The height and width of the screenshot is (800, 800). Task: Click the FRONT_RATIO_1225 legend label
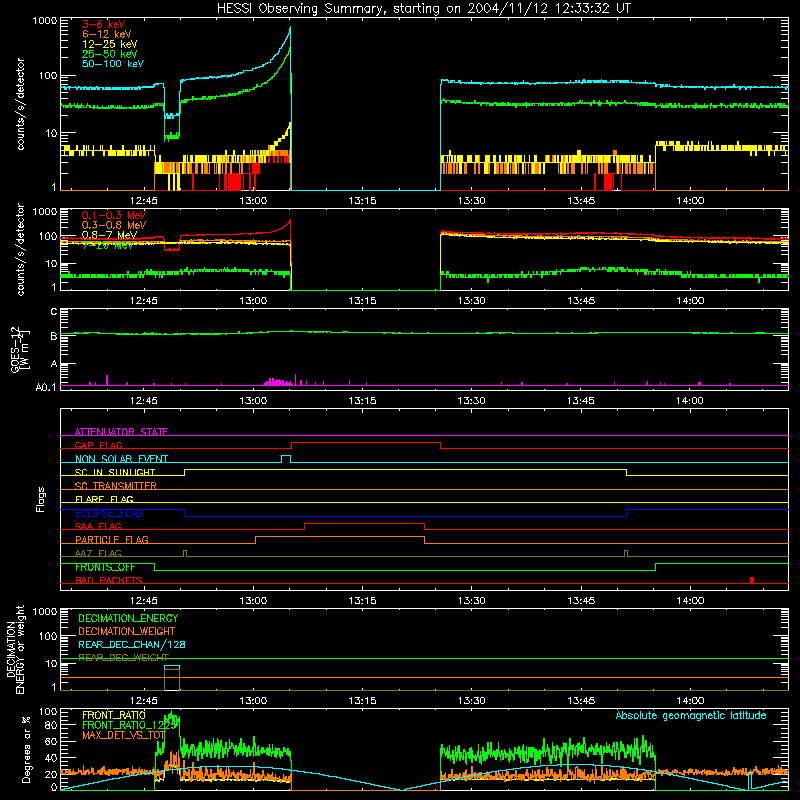130,725
